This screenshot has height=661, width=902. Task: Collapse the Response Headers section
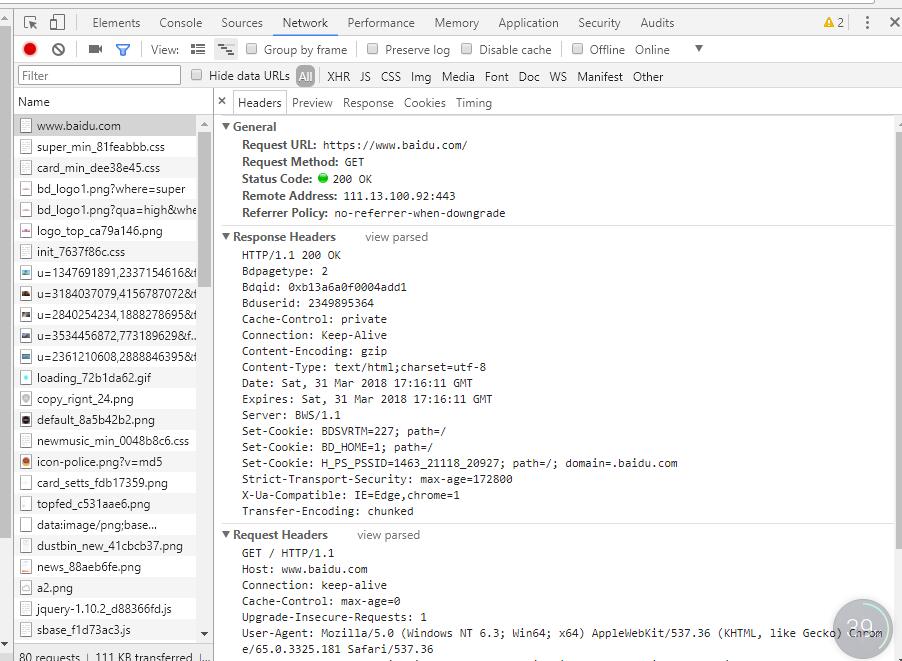(226, 236)
